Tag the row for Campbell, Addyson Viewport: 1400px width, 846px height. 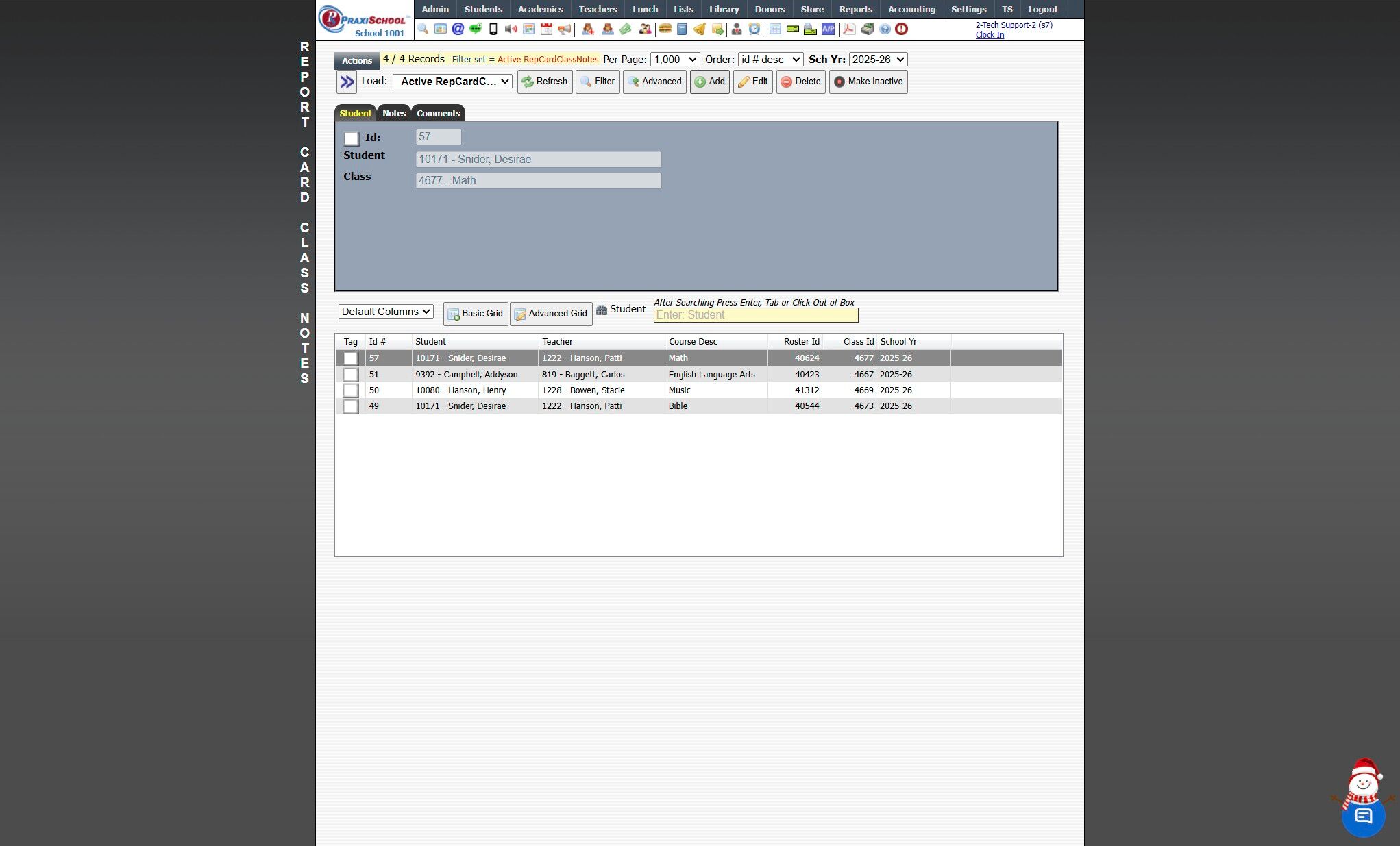[350, 375]
